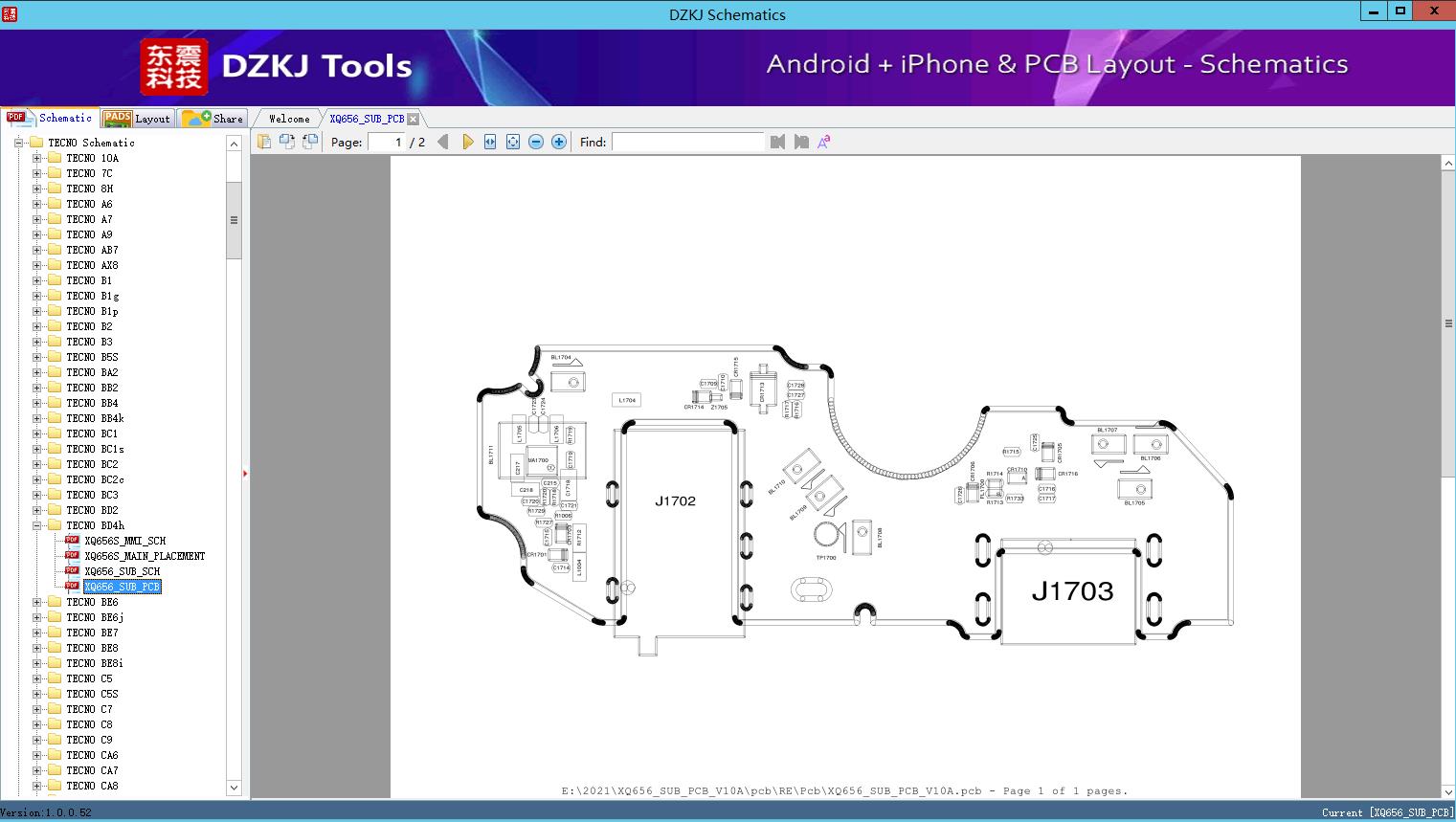The image size is (1456, 822).
Task: Click PDF icon beside XQ656_SUB_SCH
Action: (72, 570)
